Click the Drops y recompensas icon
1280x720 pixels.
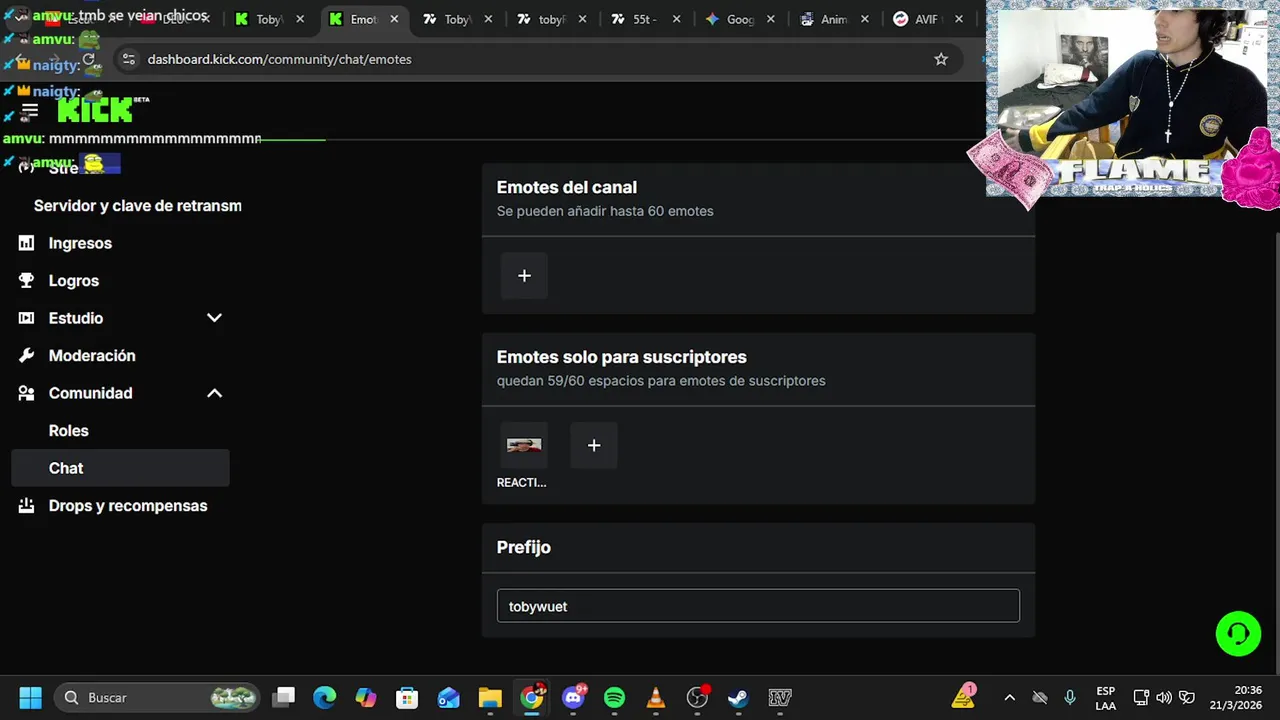point(27,506)
